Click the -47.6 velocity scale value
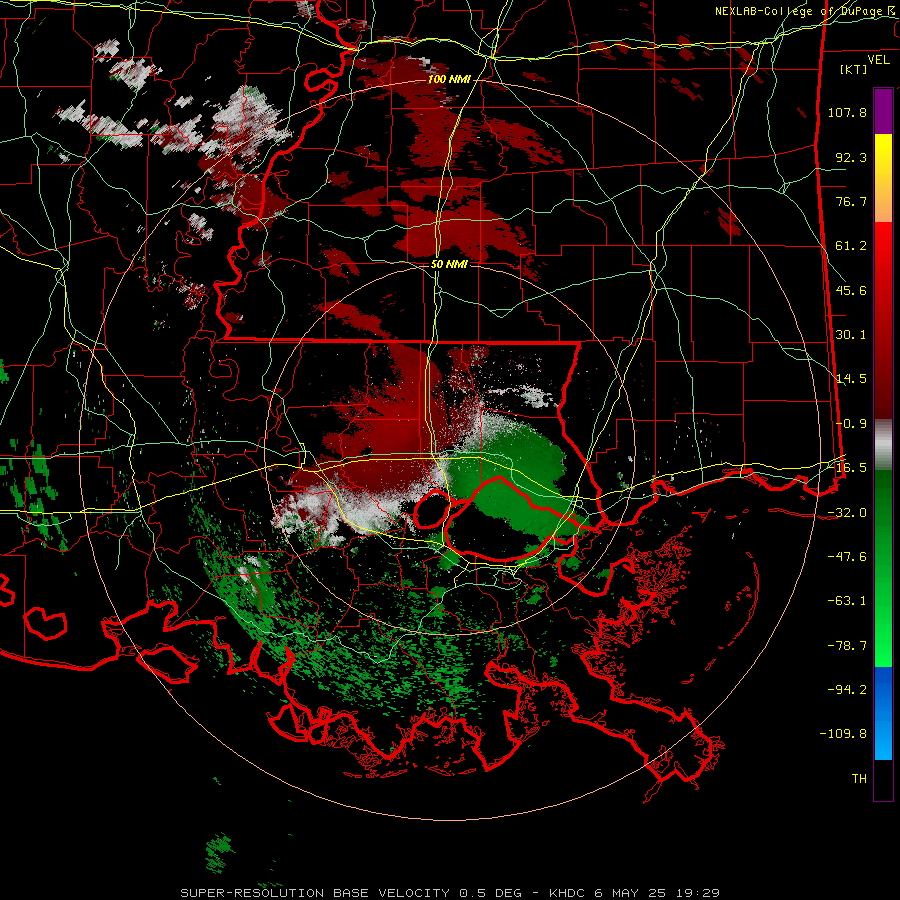 [847, 557]
